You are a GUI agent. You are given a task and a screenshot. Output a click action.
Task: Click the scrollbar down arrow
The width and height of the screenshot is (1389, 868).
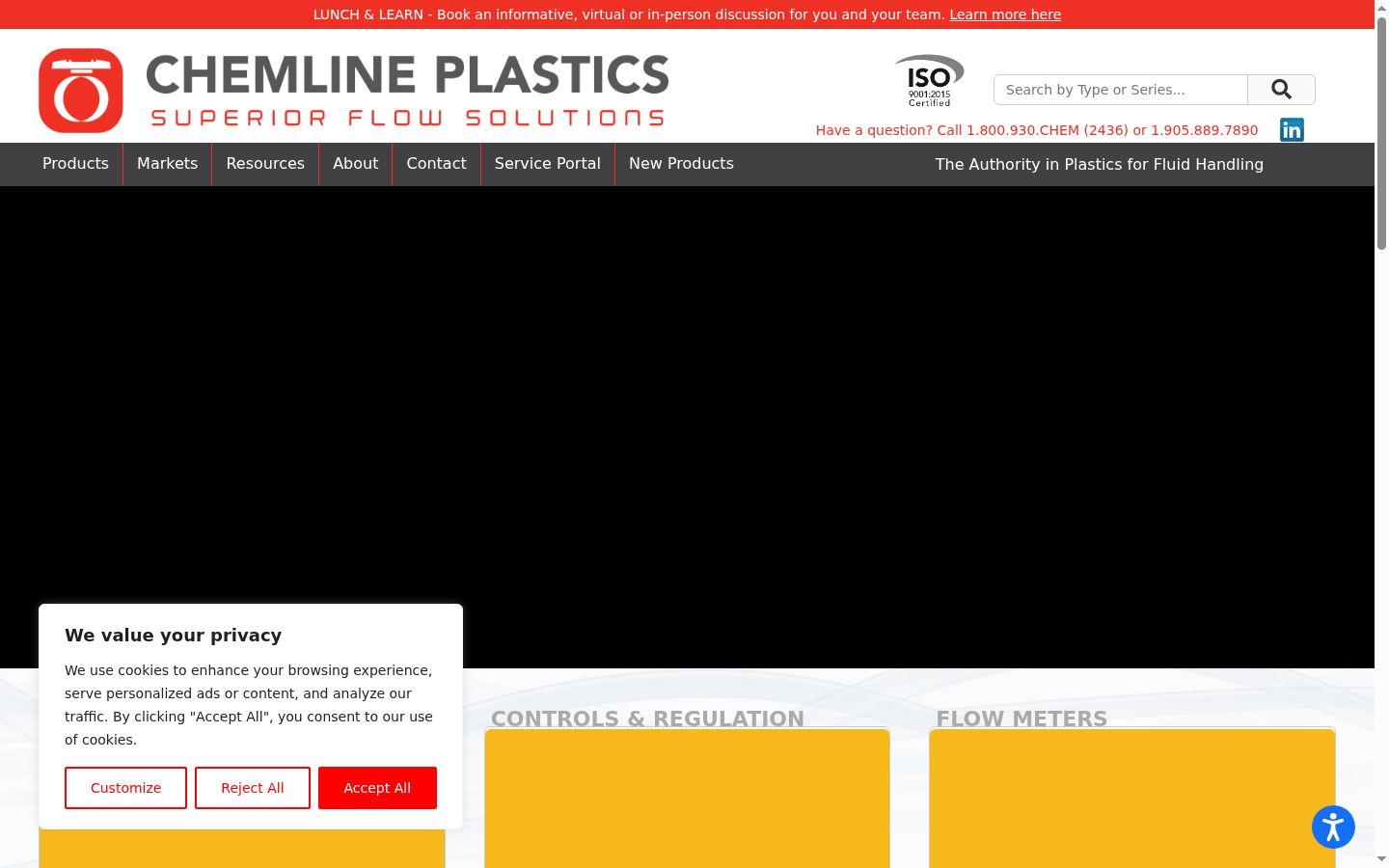1381,858
